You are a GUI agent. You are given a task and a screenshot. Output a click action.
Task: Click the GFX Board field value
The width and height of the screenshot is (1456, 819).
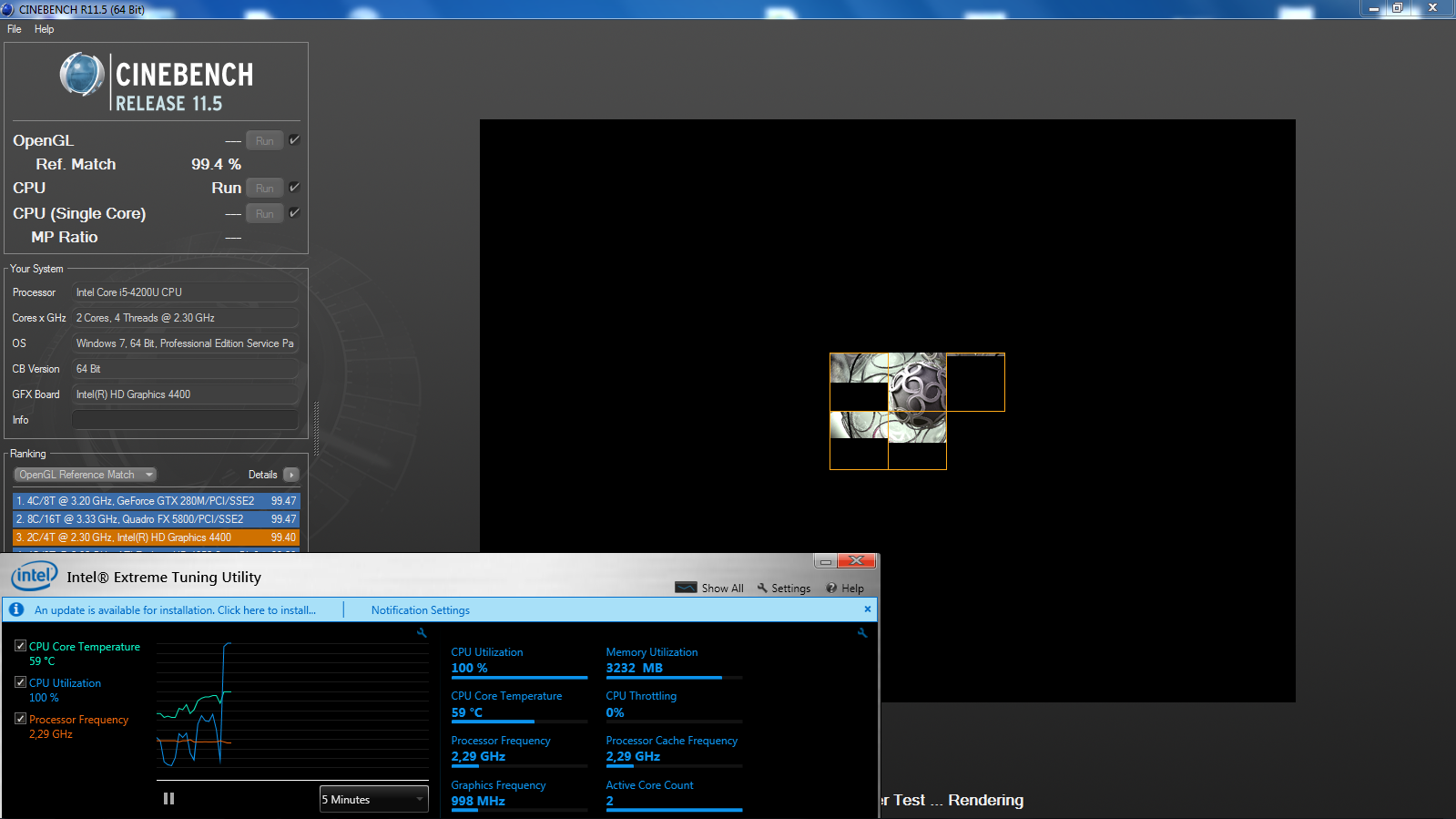pos(185,394)
